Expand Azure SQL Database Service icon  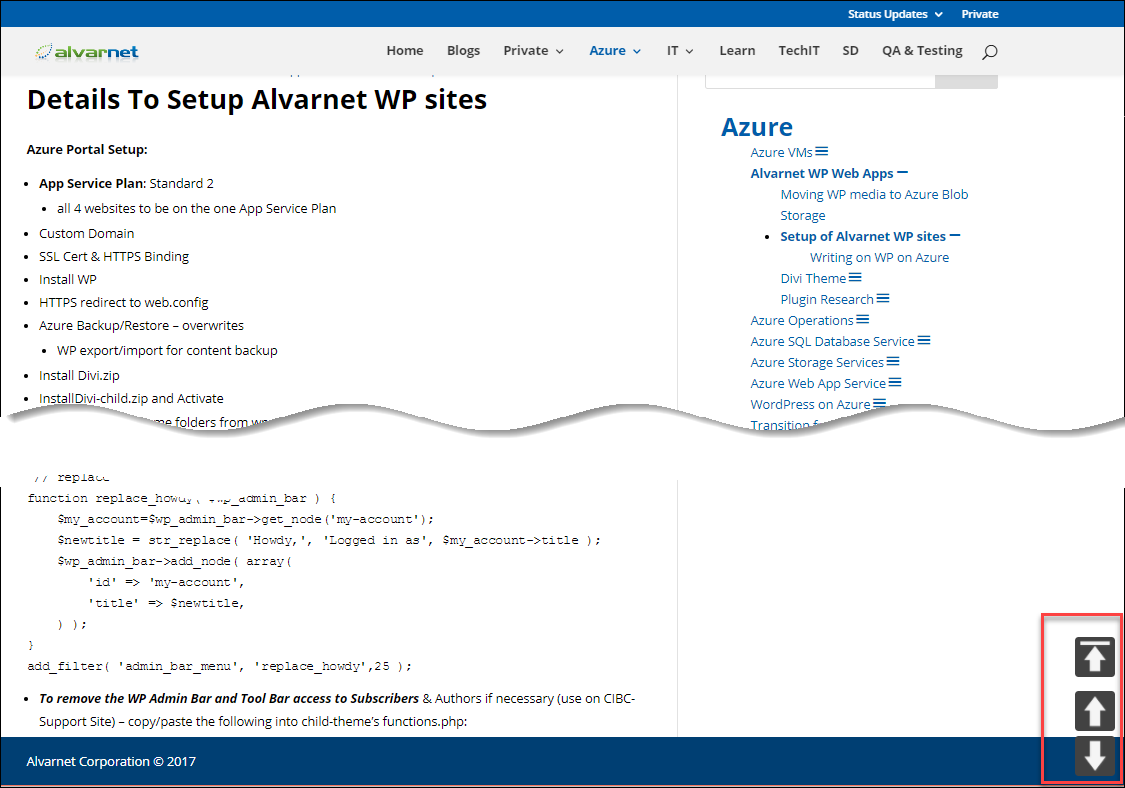pos(923,340)
